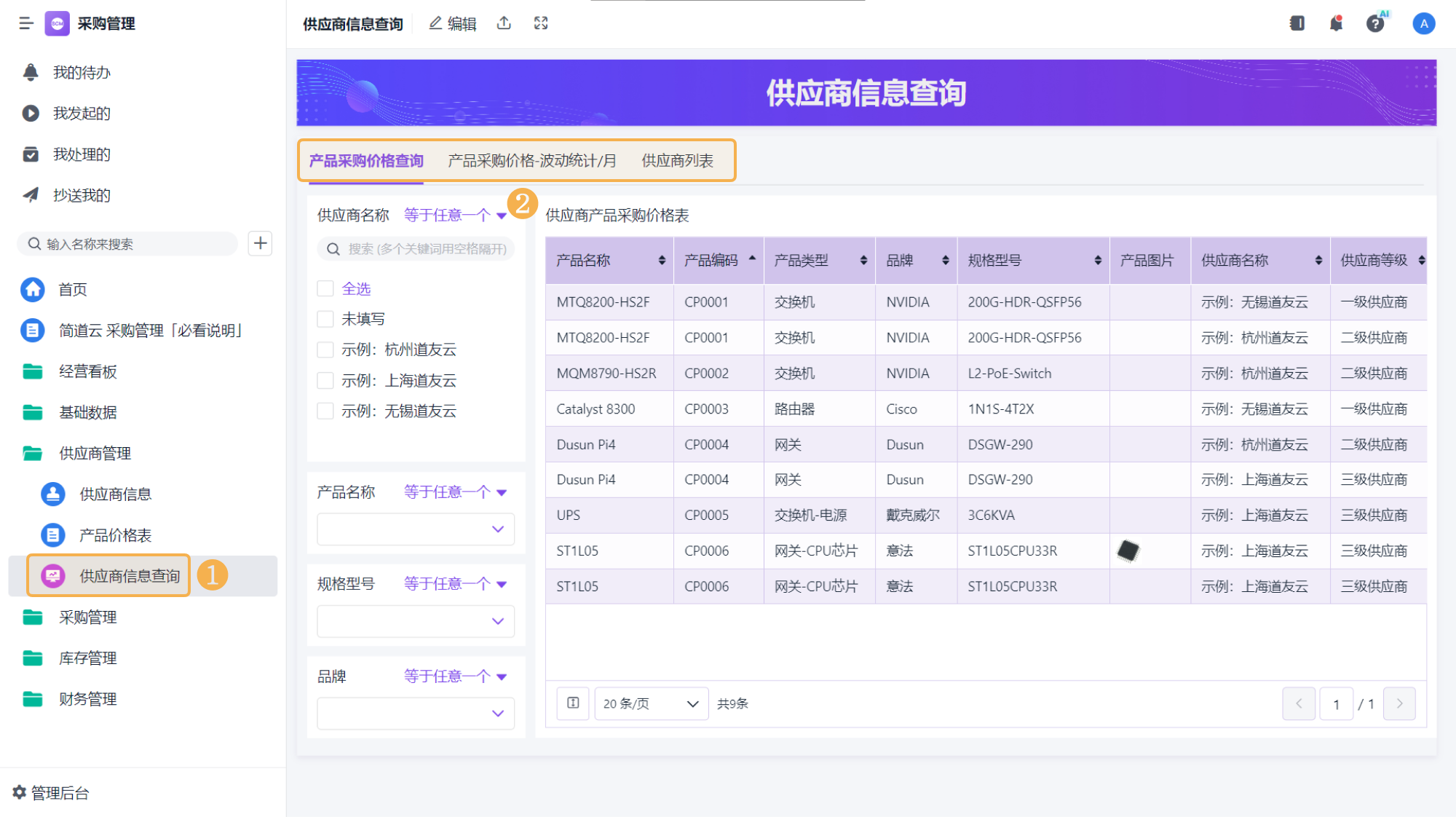Click the 编辑 button in header
This screenshot has height=817, width=1456.
453,23
